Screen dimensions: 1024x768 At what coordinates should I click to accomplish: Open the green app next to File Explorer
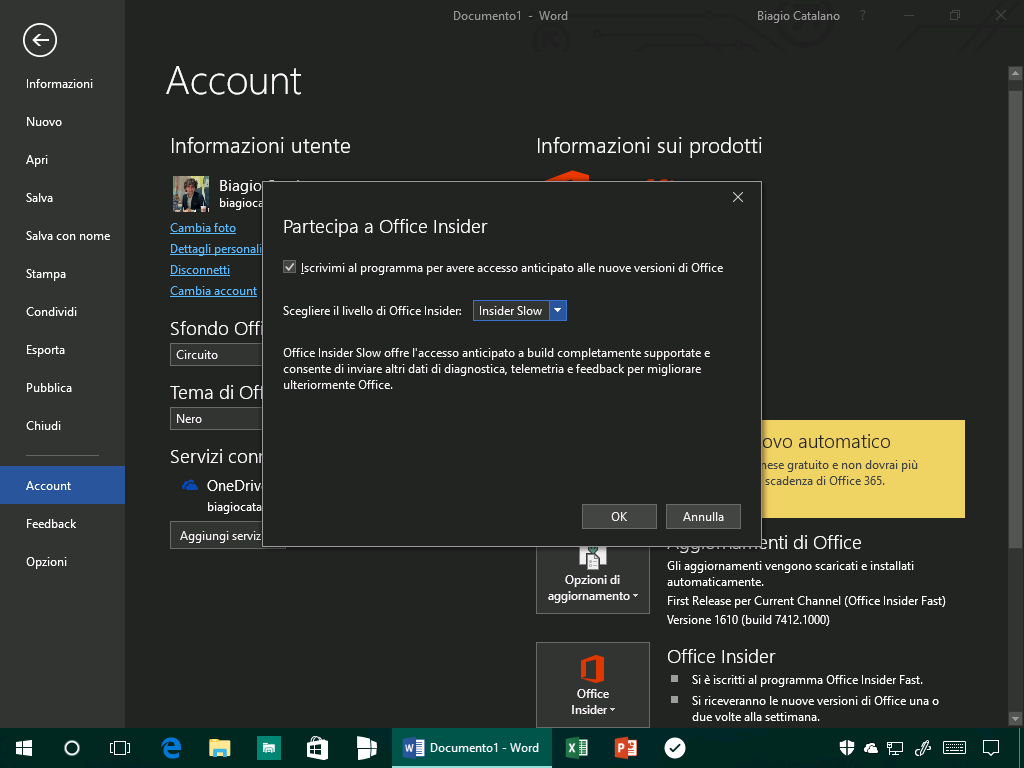[268, 748]
